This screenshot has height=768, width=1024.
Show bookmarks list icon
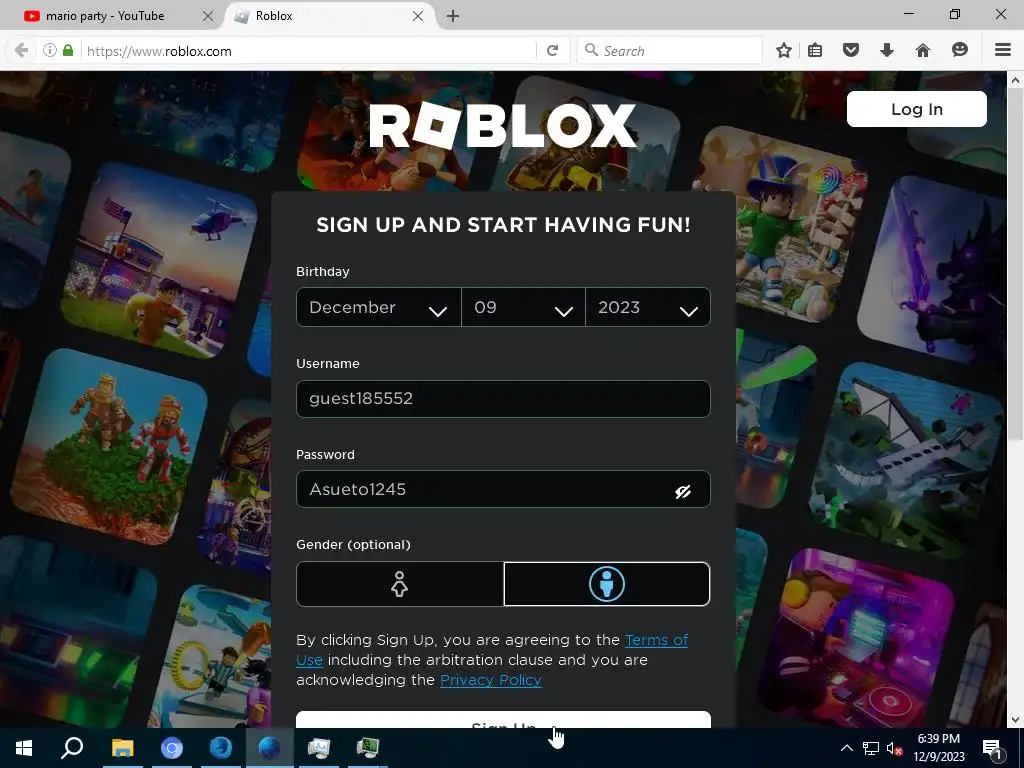coord(815,50)
